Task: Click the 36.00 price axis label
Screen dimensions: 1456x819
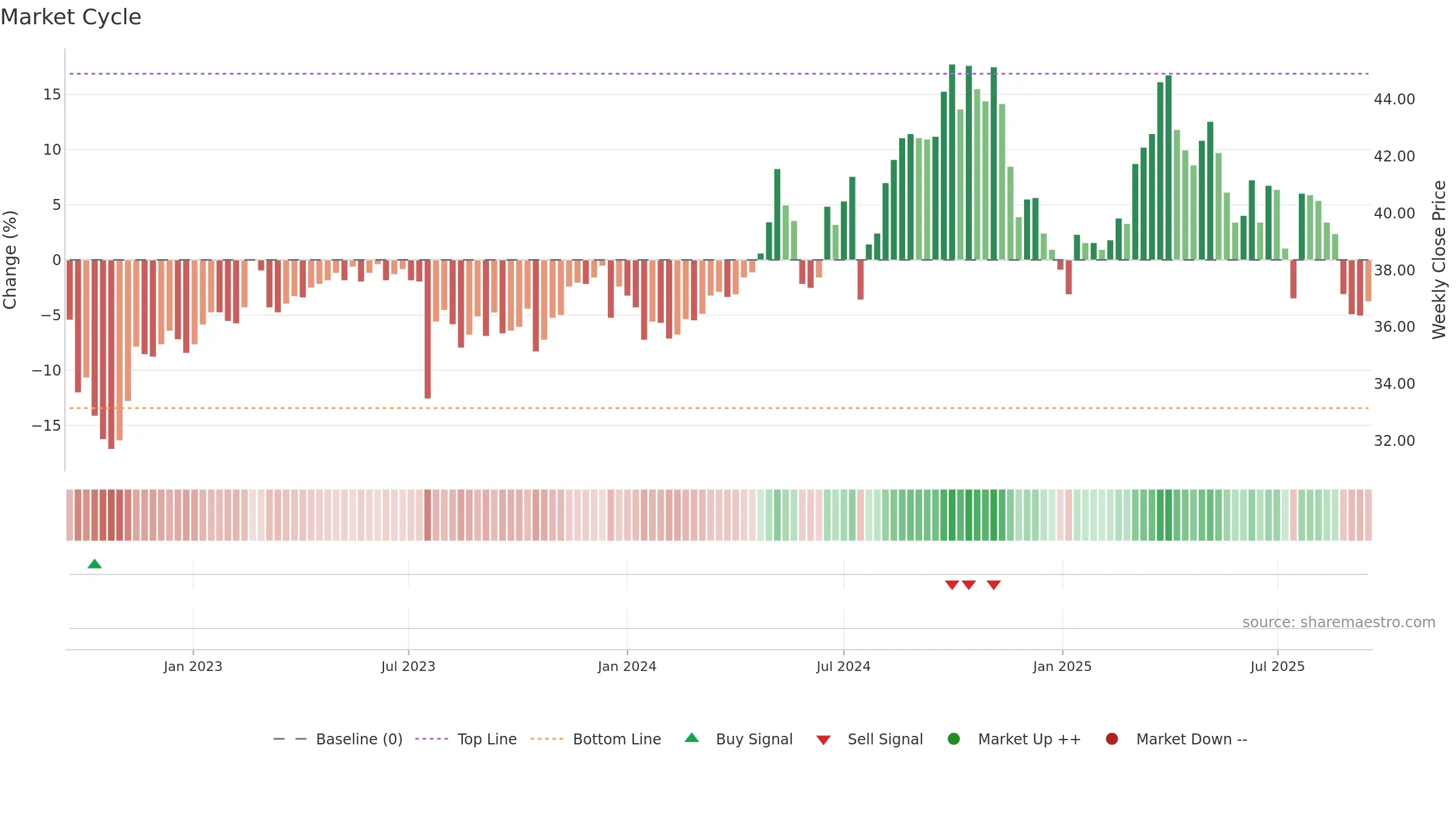Action: (x=1394, y=327)
